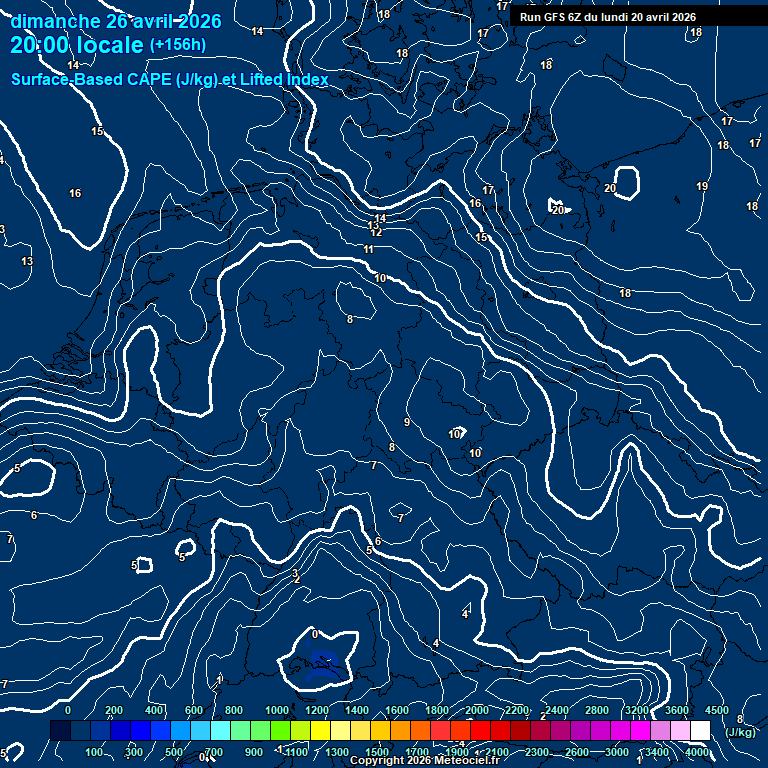Click the '3000' legend value
The image size is (768, 768).
pyautogui.click(x=617, y=752)
